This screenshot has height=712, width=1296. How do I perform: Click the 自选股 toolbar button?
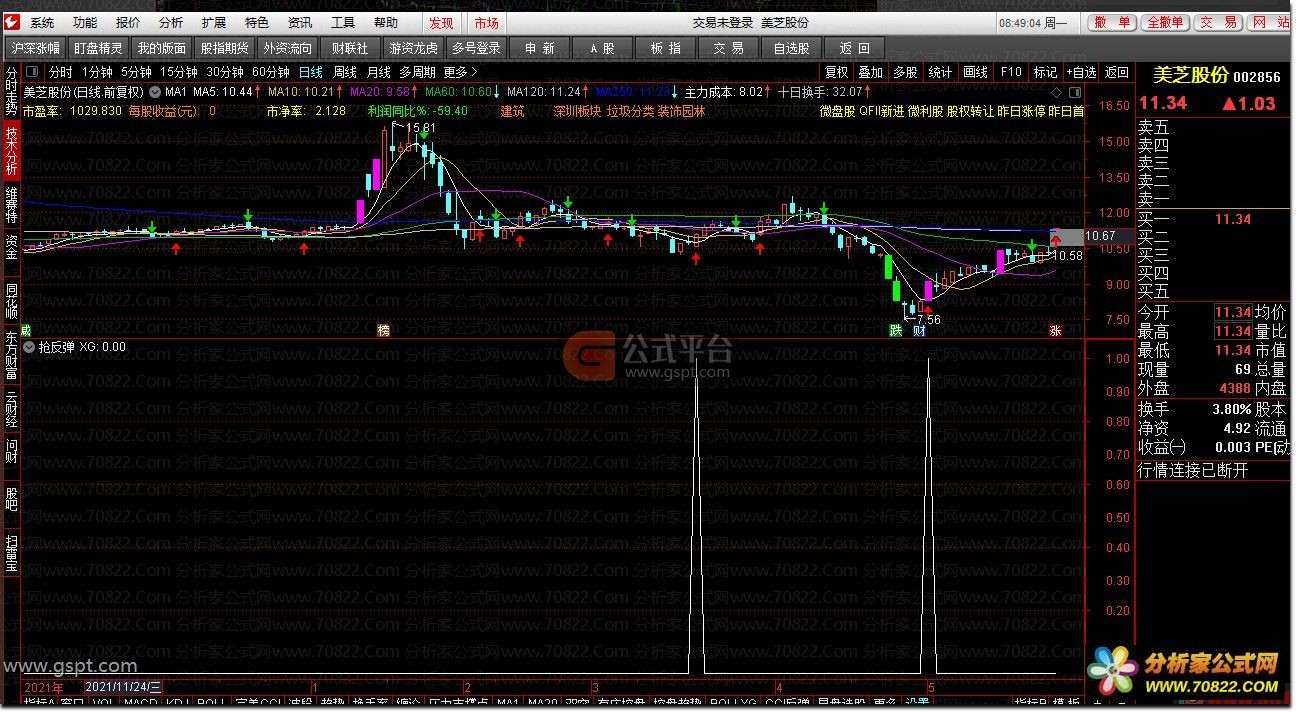point(791,47)
